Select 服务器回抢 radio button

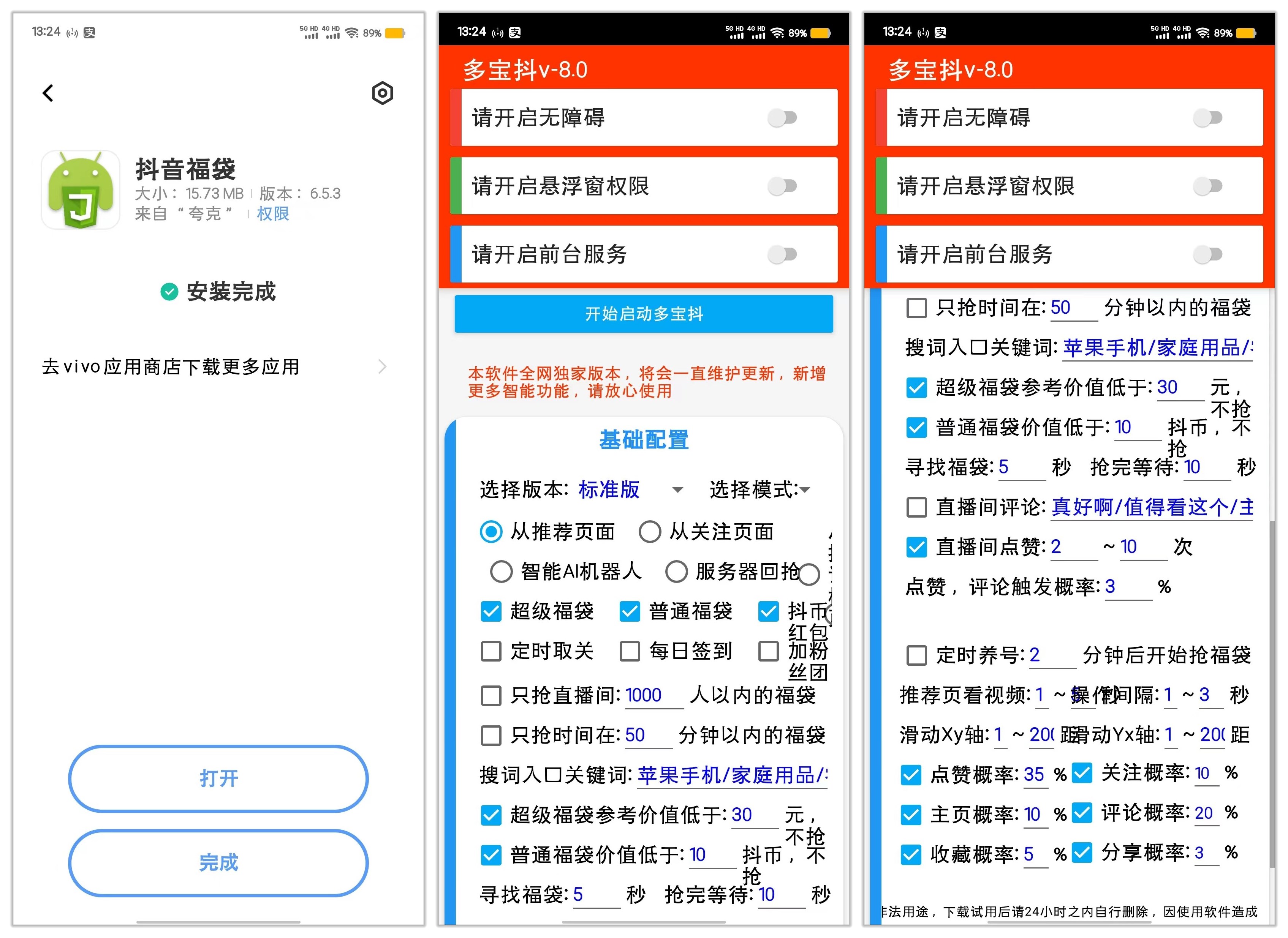click(676, 572)
